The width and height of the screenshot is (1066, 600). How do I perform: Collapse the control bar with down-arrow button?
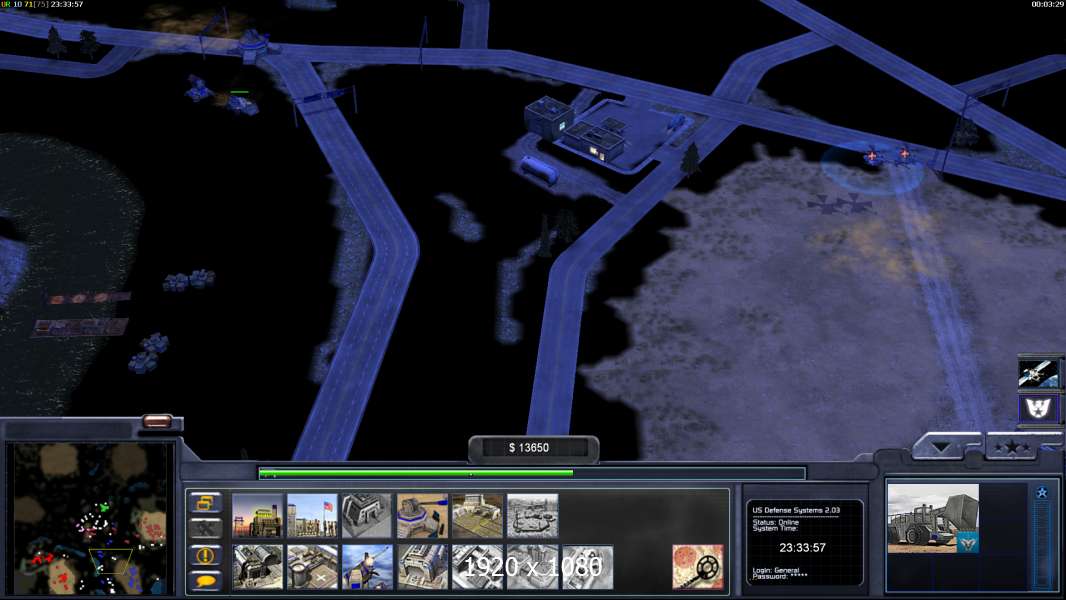(x=942, y=446)
